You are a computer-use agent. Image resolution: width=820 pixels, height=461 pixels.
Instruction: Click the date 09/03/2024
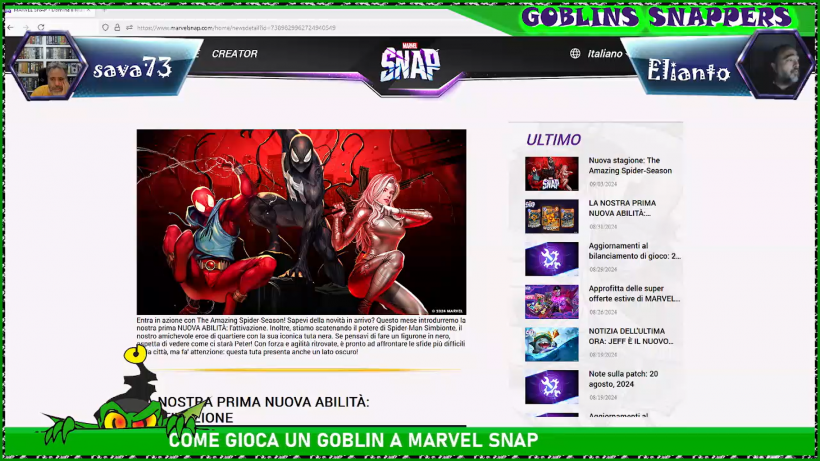(x=603, y=184)
